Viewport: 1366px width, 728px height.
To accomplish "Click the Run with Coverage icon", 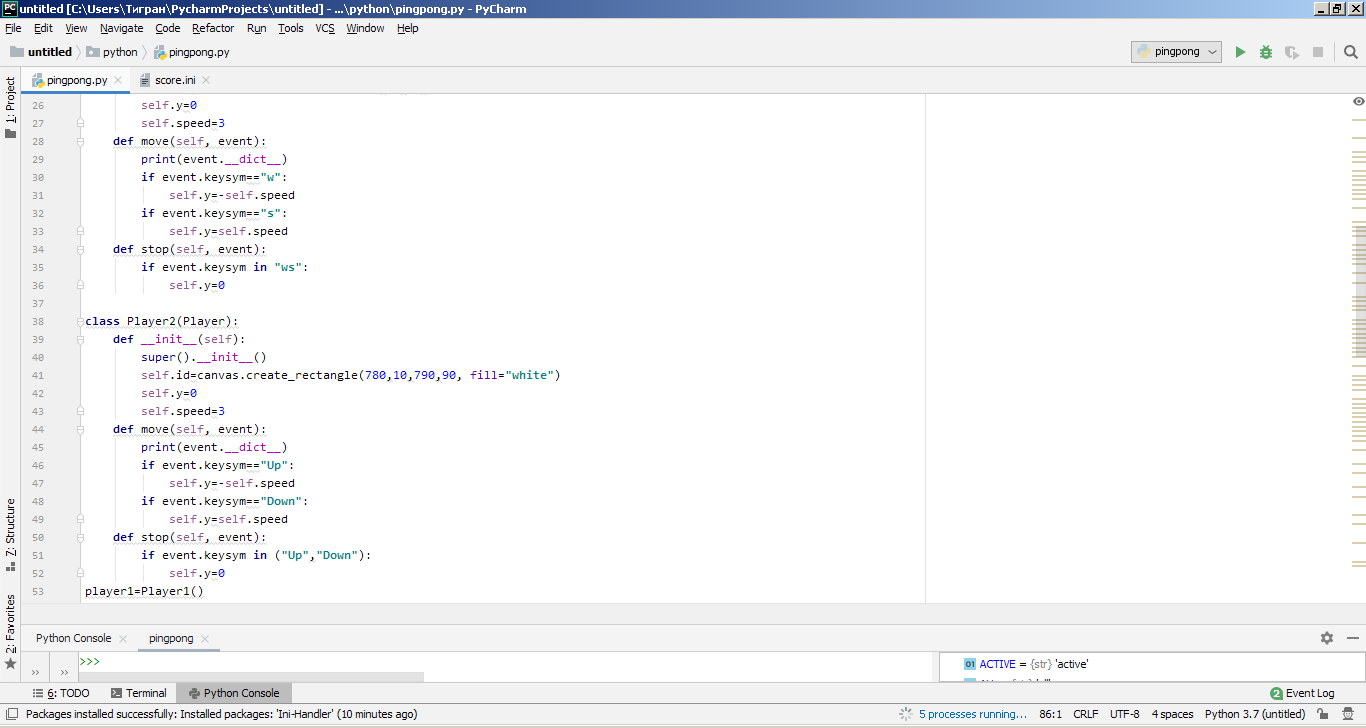I will (x=1292, y=52).
